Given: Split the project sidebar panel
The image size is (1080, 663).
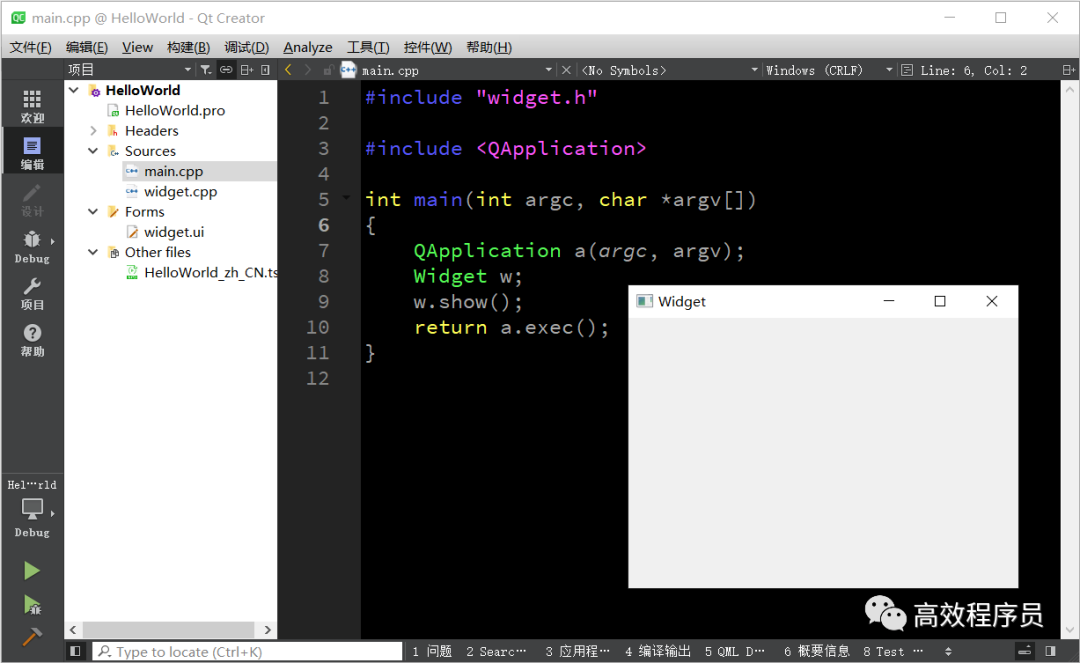Looking at the screenshot, I should point(247,70).
